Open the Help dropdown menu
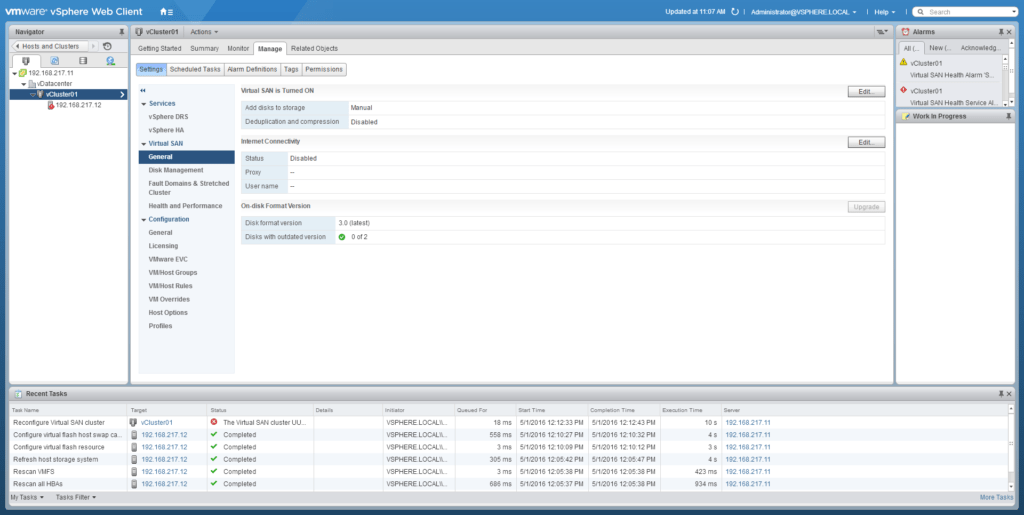 [885, 12]
